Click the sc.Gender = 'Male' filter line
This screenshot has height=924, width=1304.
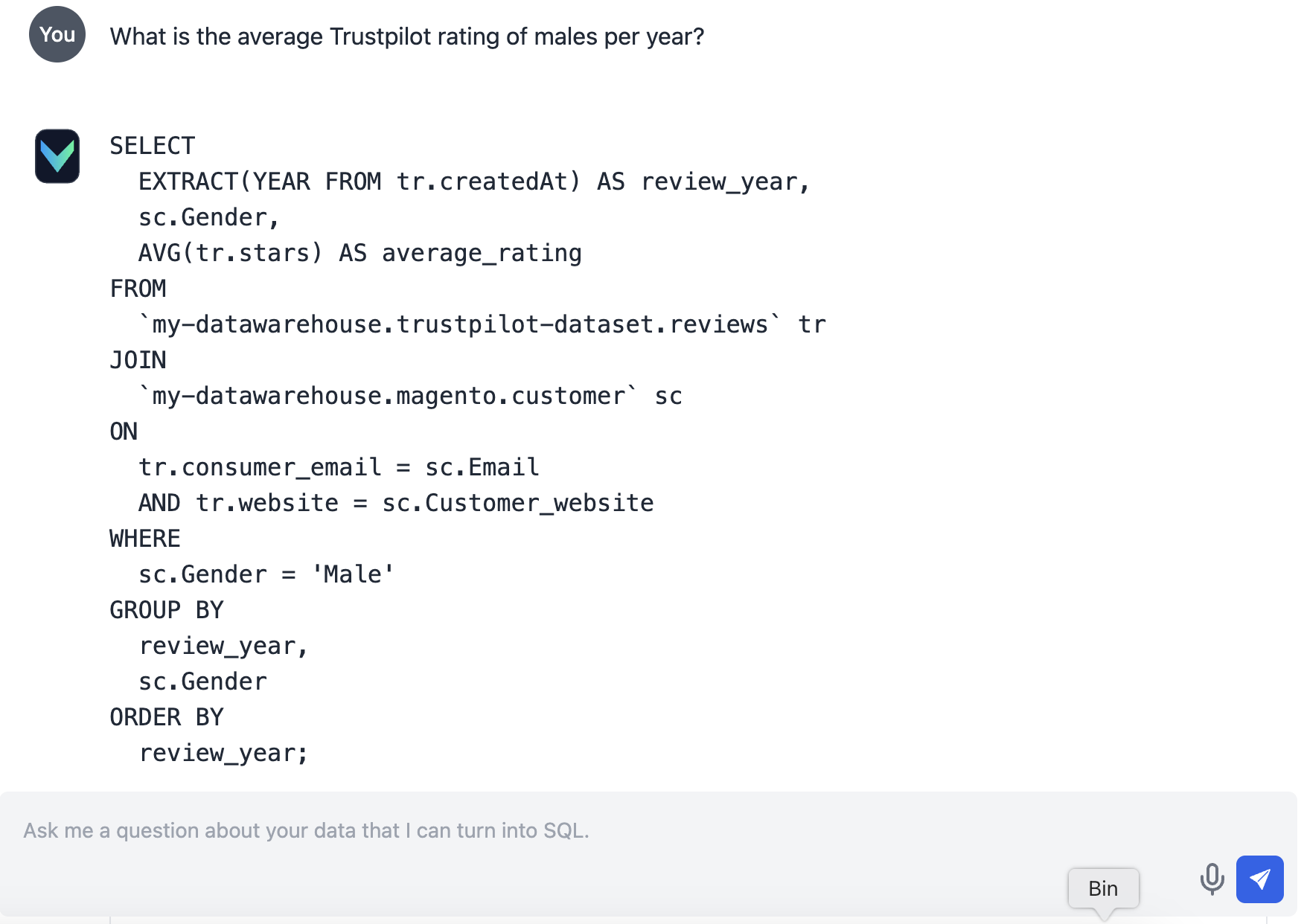266,574
